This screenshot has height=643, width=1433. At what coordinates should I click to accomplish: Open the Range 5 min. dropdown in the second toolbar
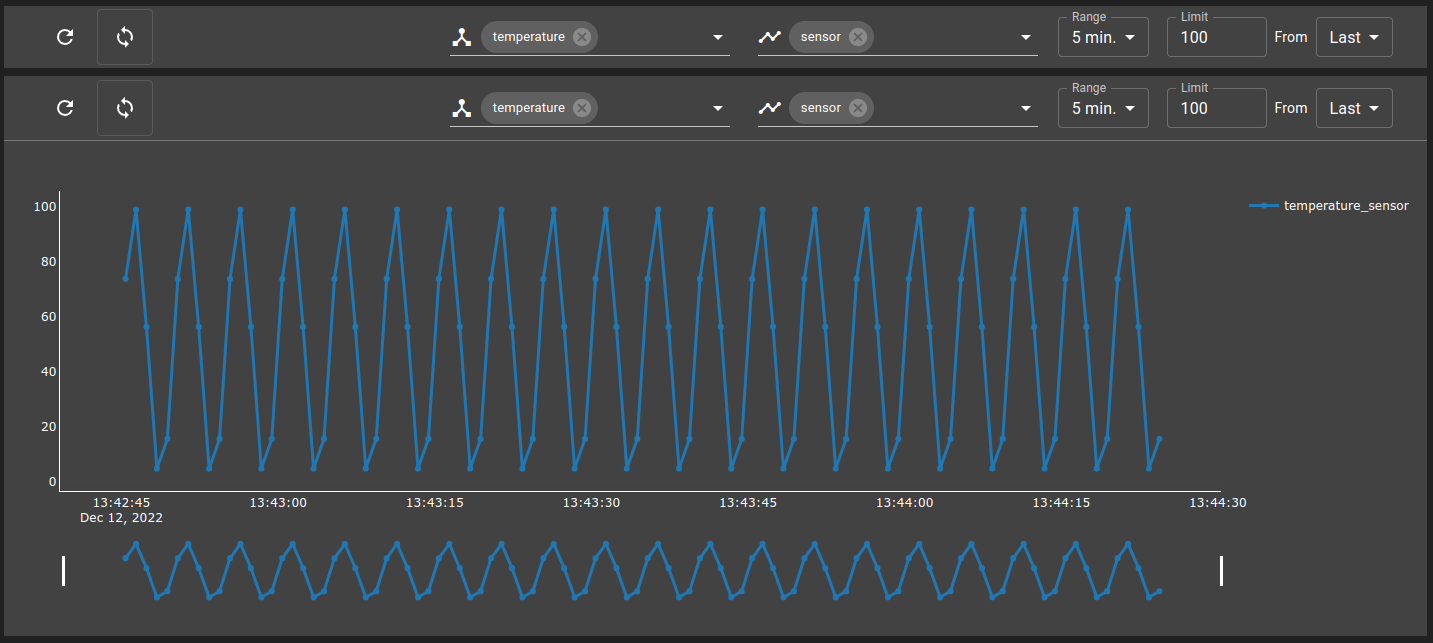(1103, 108)
